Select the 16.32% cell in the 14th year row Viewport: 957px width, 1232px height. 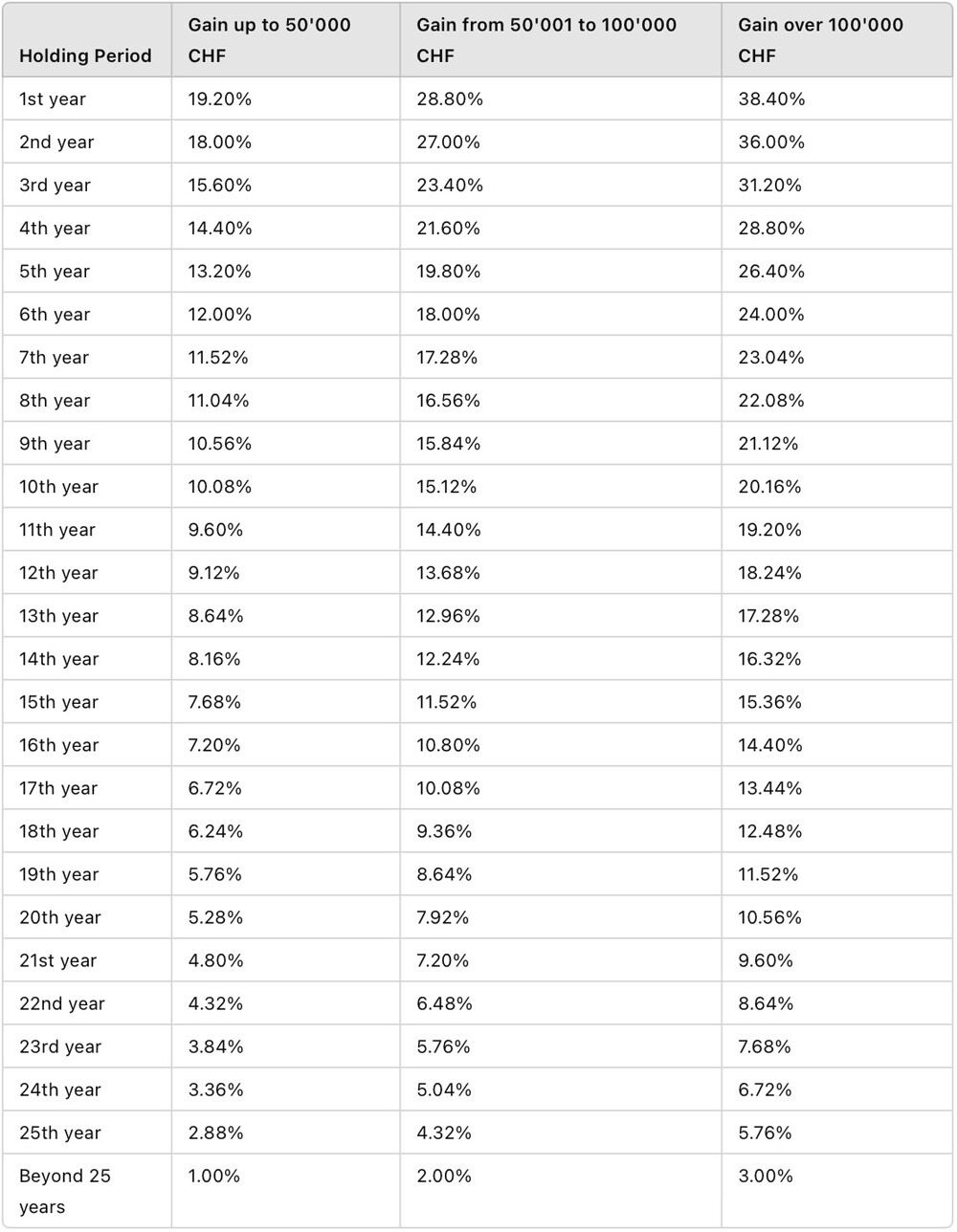[x=769, y=658]
